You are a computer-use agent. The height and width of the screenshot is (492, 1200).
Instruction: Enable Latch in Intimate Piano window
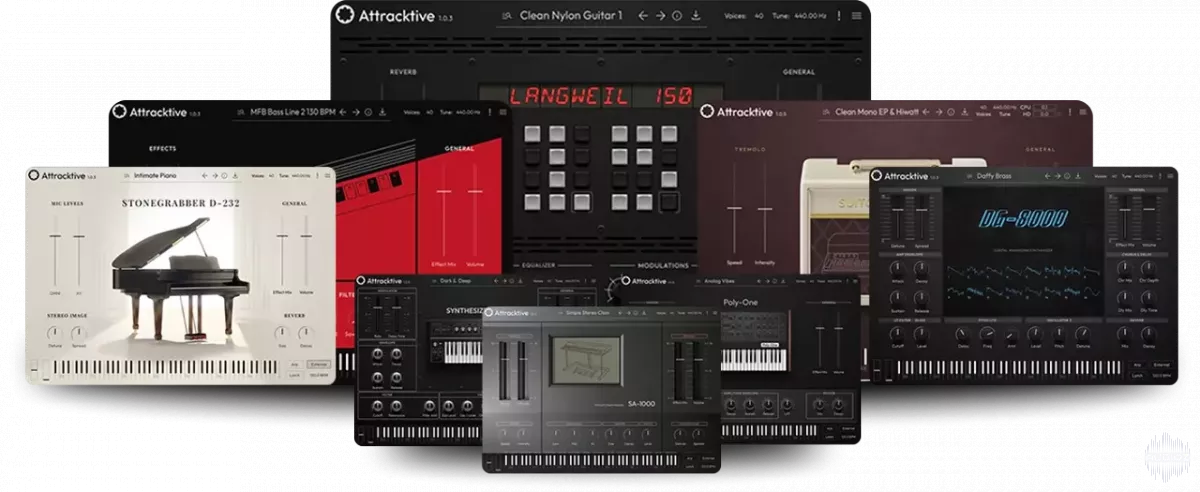pyautogui.click(x=295, y=375)
